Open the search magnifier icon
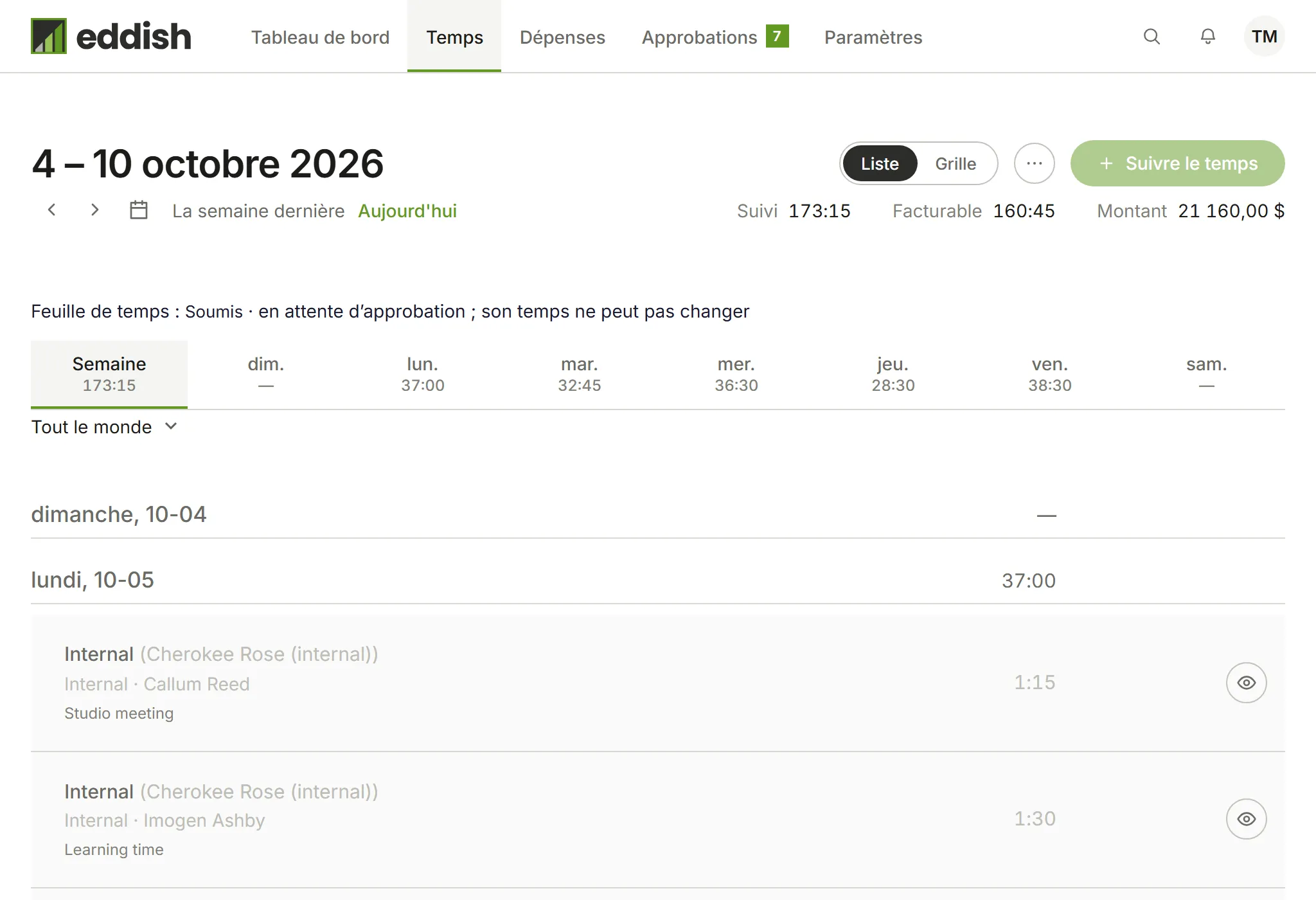The image size is (1316, 900). coord(1151,37)
